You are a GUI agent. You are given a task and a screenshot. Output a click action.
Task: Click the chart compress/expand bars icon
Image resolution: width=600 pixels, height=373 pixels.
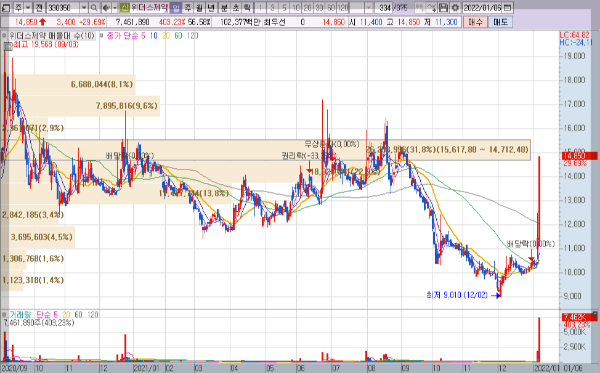tap(420, 7)
